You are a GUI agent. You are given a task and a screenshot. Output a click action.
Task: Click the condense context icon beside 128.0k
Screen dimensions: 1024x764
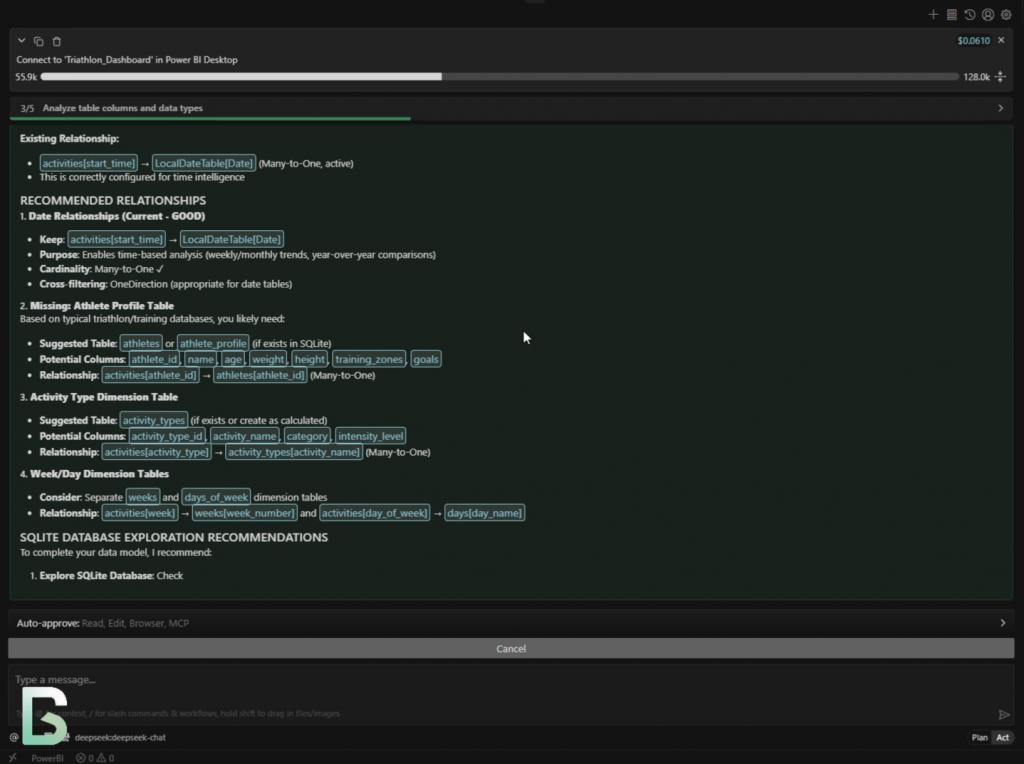point(1001,77)
